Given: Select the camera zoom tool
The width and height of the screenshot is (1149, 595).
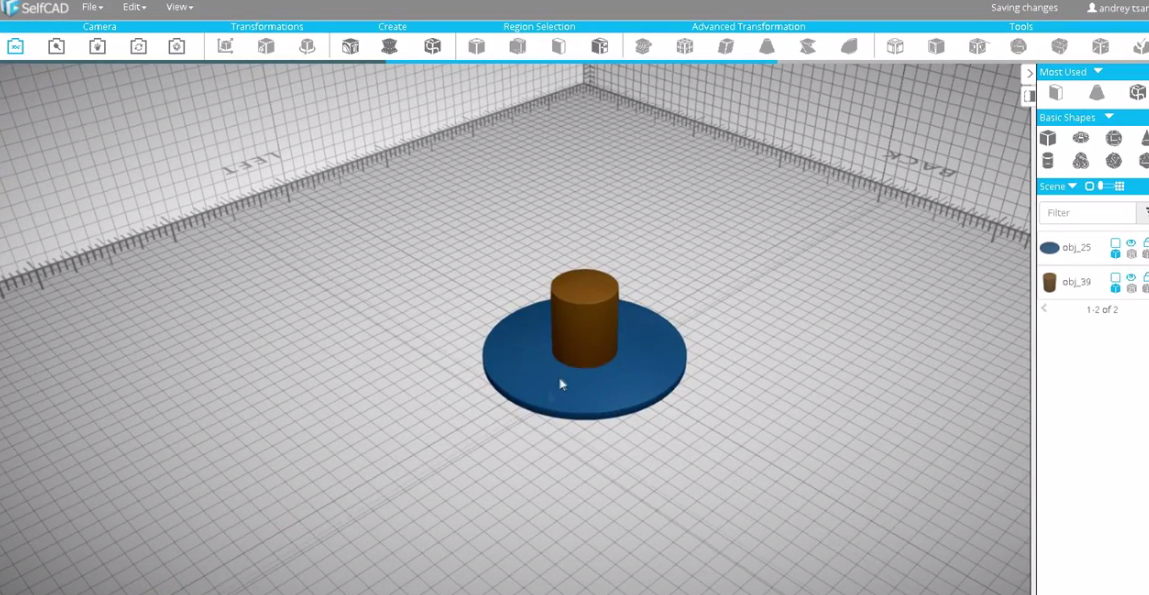Looking at the screenshot, I should (x=56, y=47).
